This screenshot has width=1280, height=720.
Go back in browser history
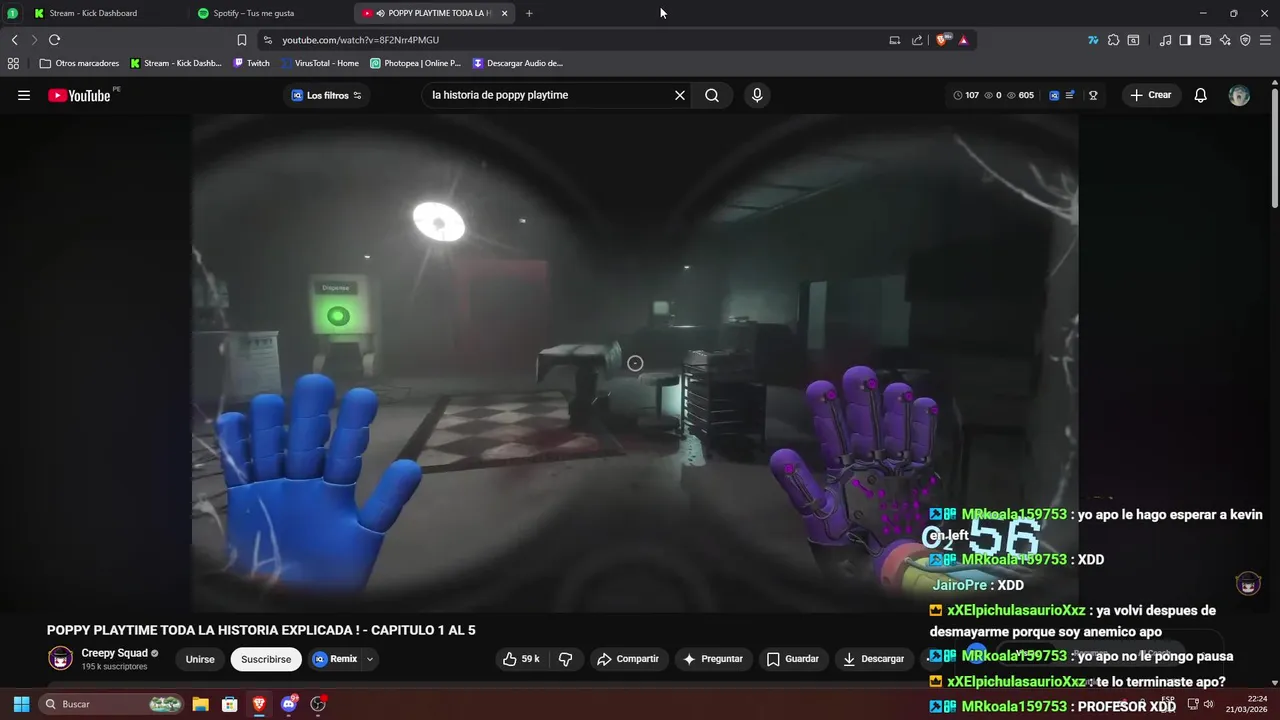click(x=14, y=40)
